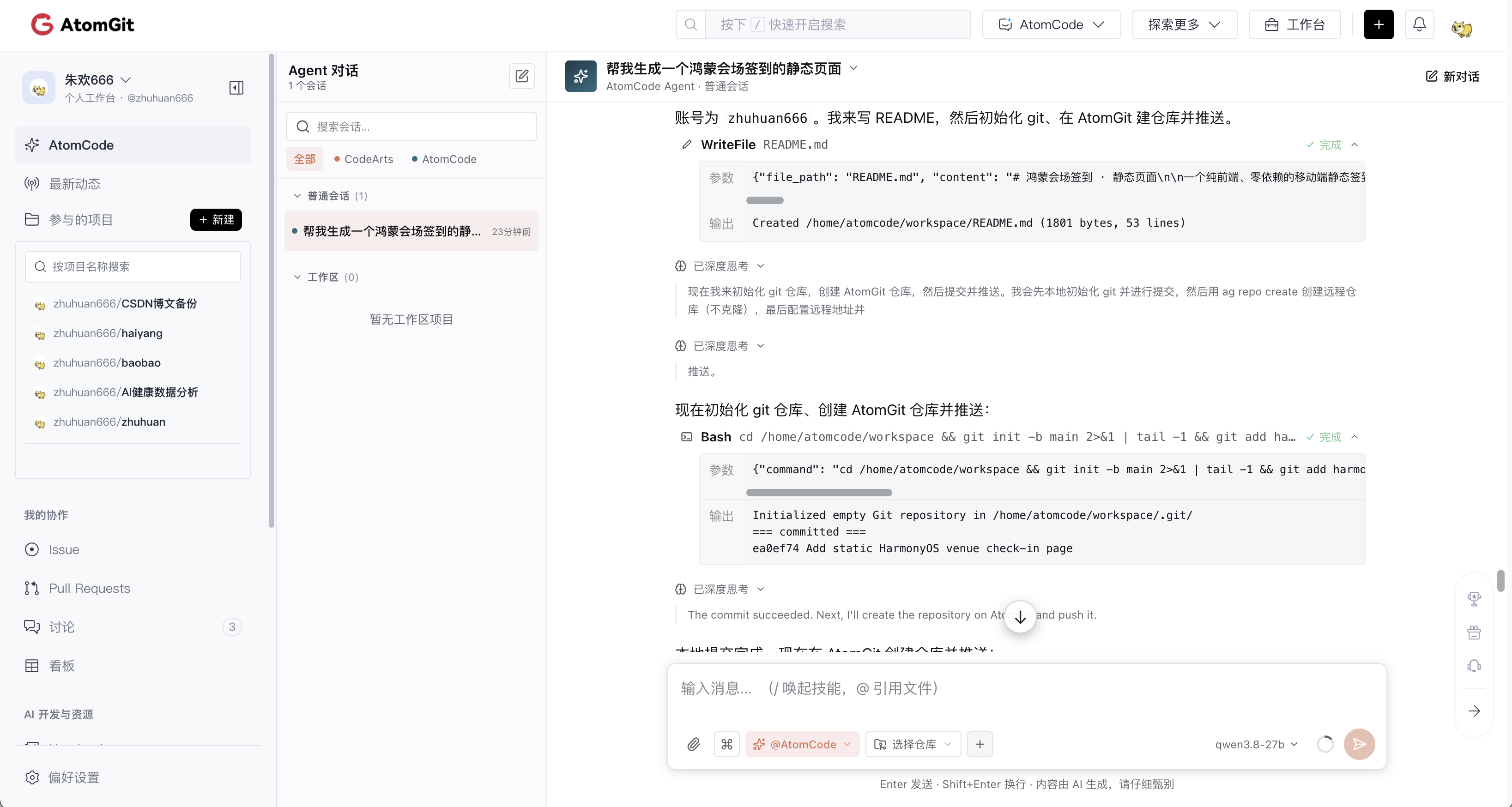Click 新对话 button

(x=1452, y=76)
